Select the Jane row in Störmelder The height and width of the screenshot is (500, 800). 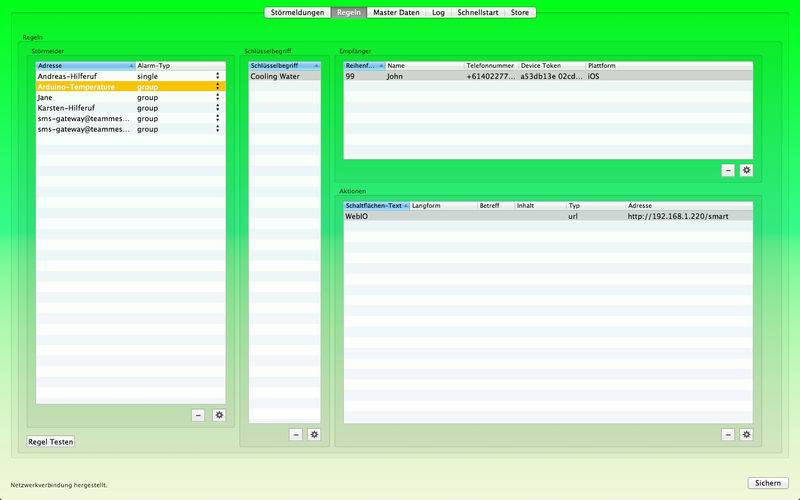pos(131,97)
